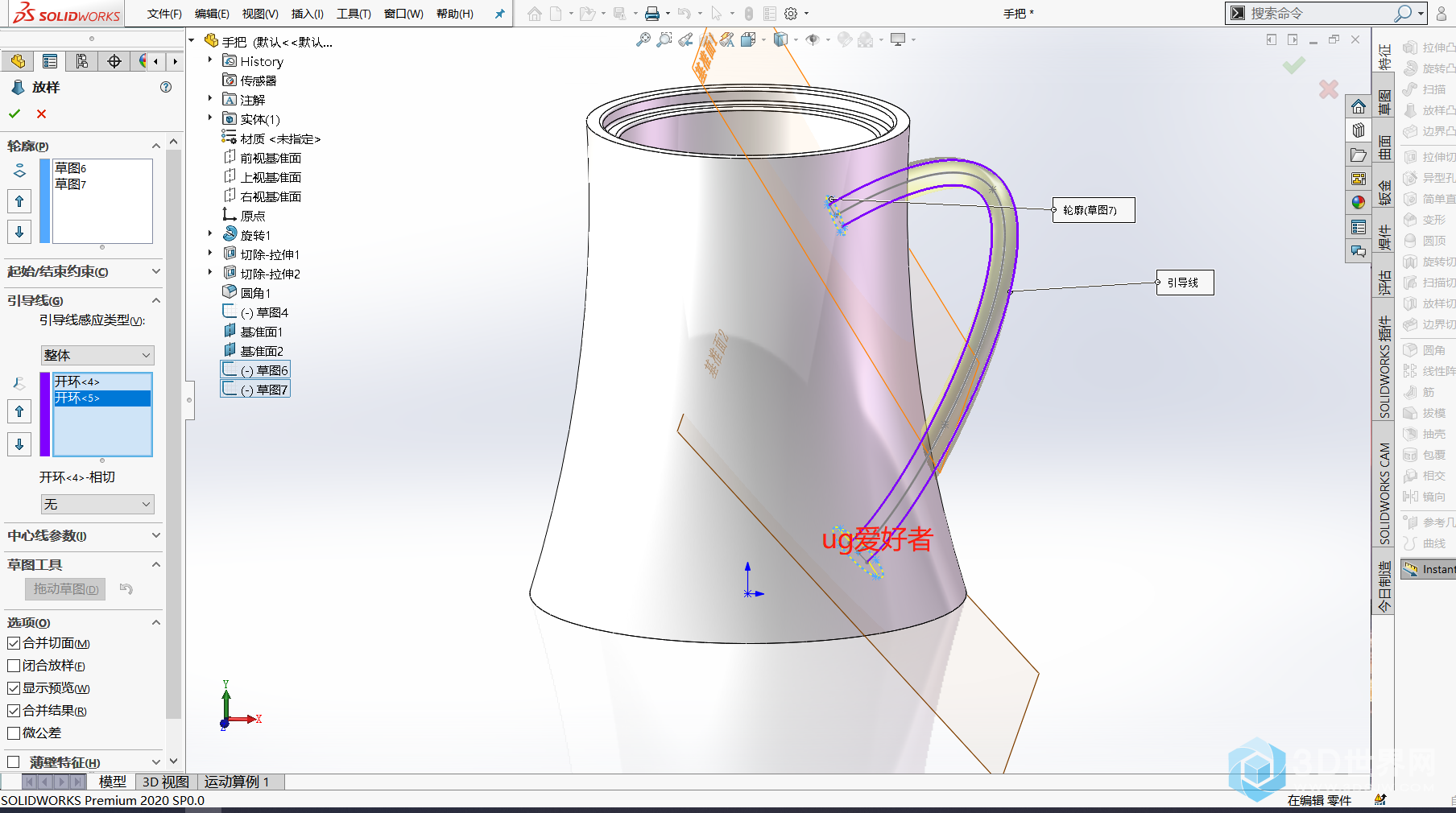Open the 编辑(E) menu
Viewport: 1456px width, 813px height.
(x=212, y=14)
